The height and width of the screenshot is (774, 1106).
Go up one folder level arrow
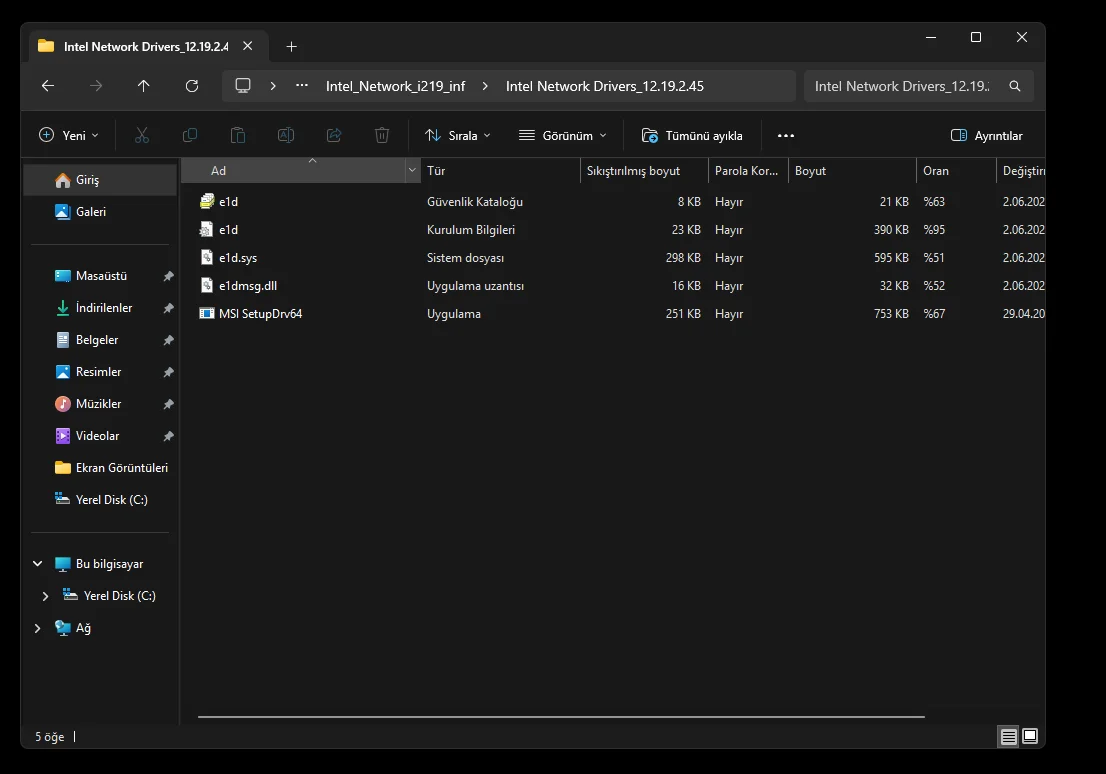click(x=144, y=86)
